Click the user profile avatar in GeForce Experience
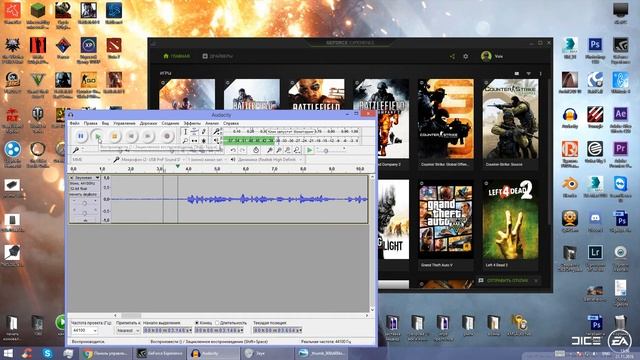 coord(486,56)
